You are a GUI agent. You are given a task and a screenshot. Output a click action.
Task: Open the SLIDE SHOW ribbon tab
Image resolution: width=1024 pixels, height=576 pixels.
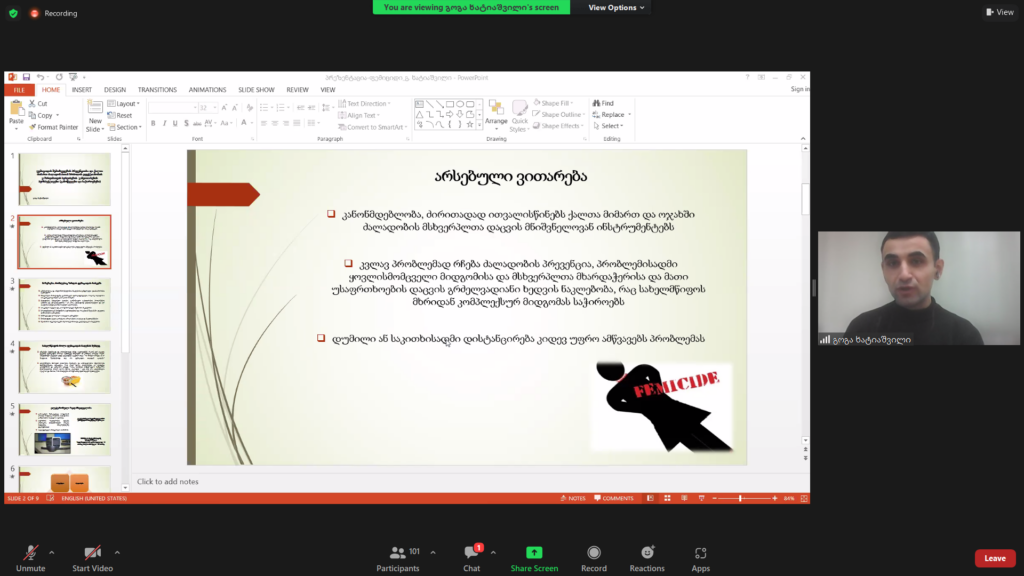point(257,89)
